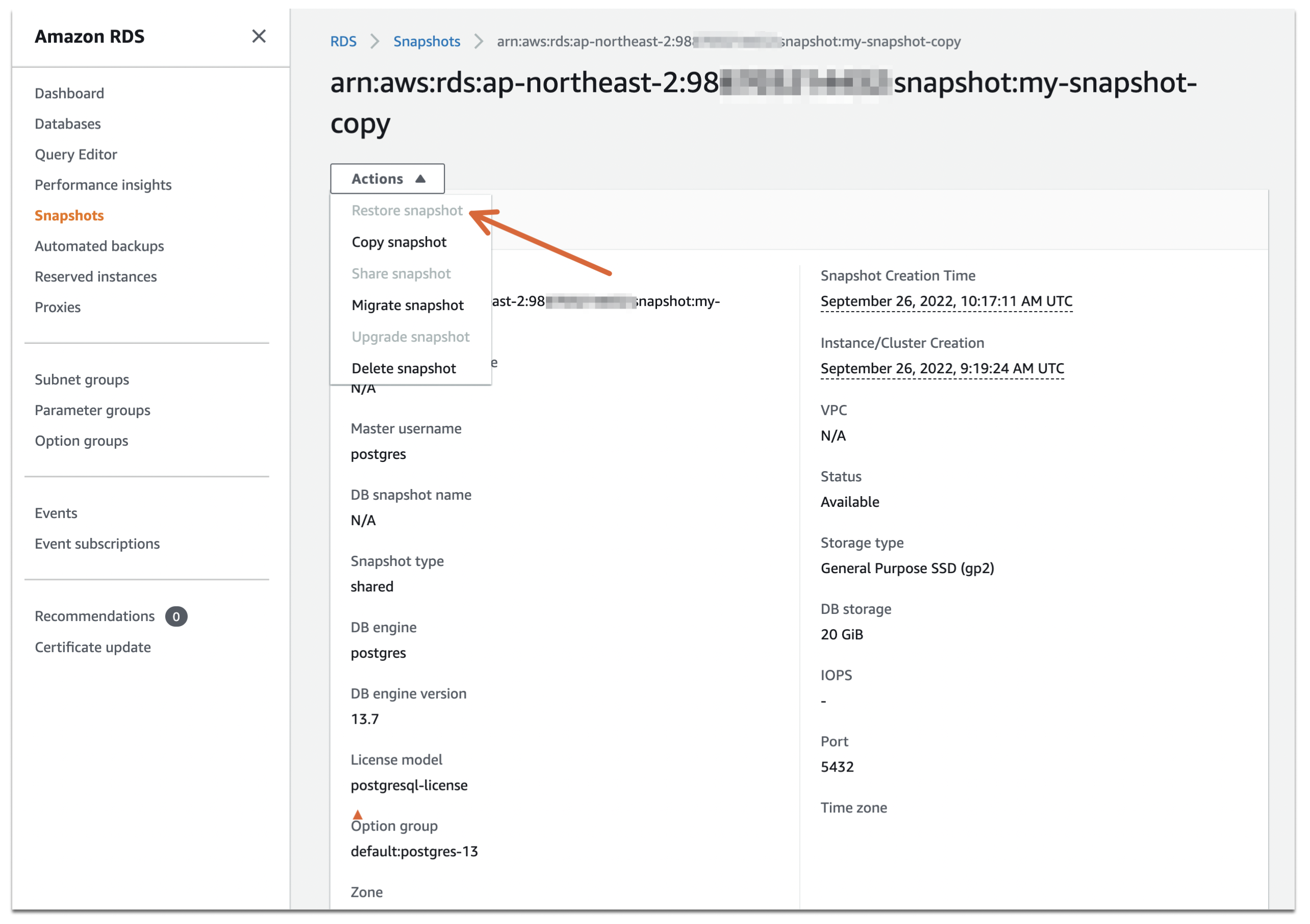Click the Snapshot Creation Time timestamp value
This screenshot has height=924, width=1310.
(x=947, y=301)
